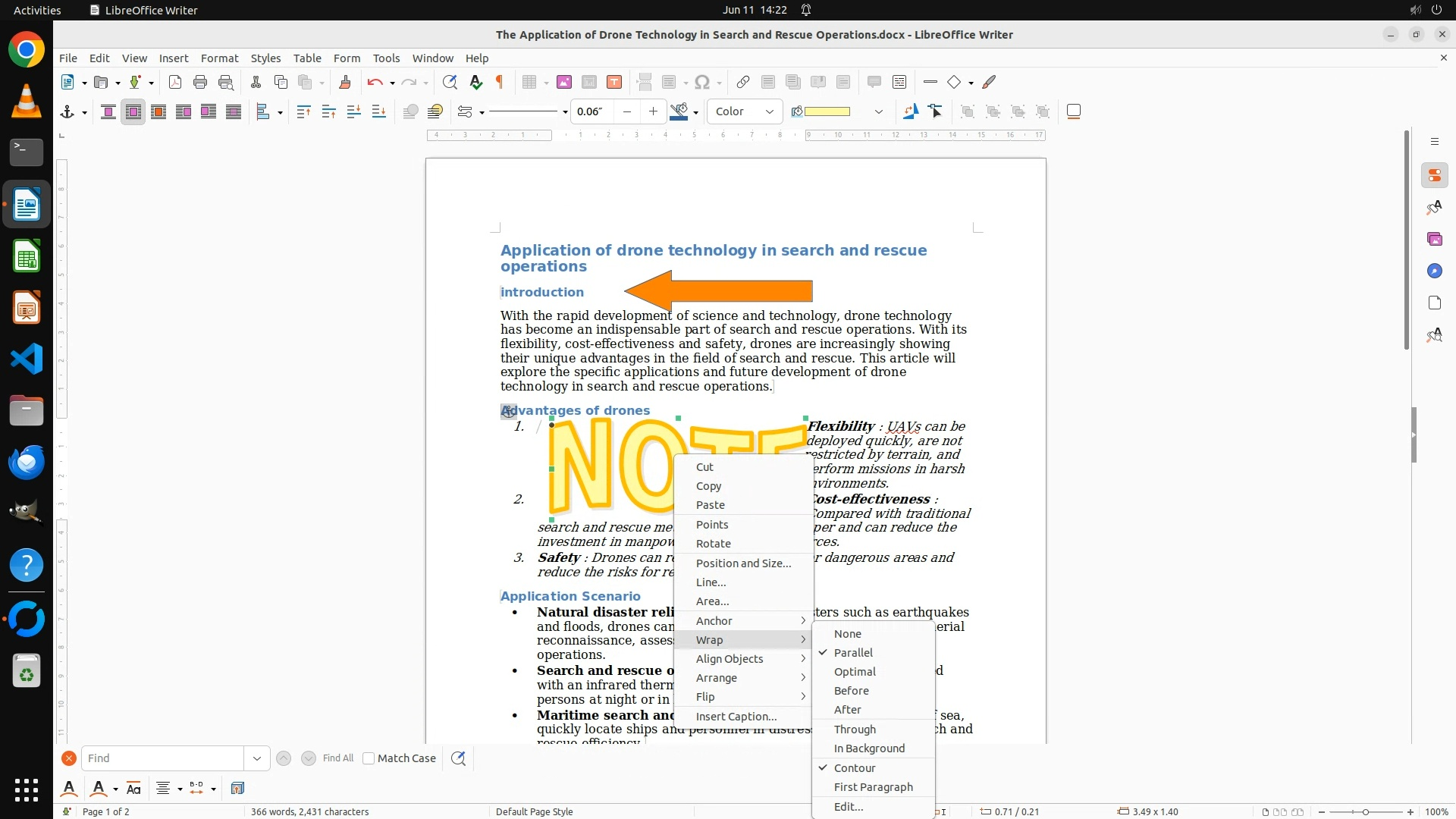Viewport: 1456px width, 819px height.
Task: Open the Styles menu
Action: click(265, 58)
